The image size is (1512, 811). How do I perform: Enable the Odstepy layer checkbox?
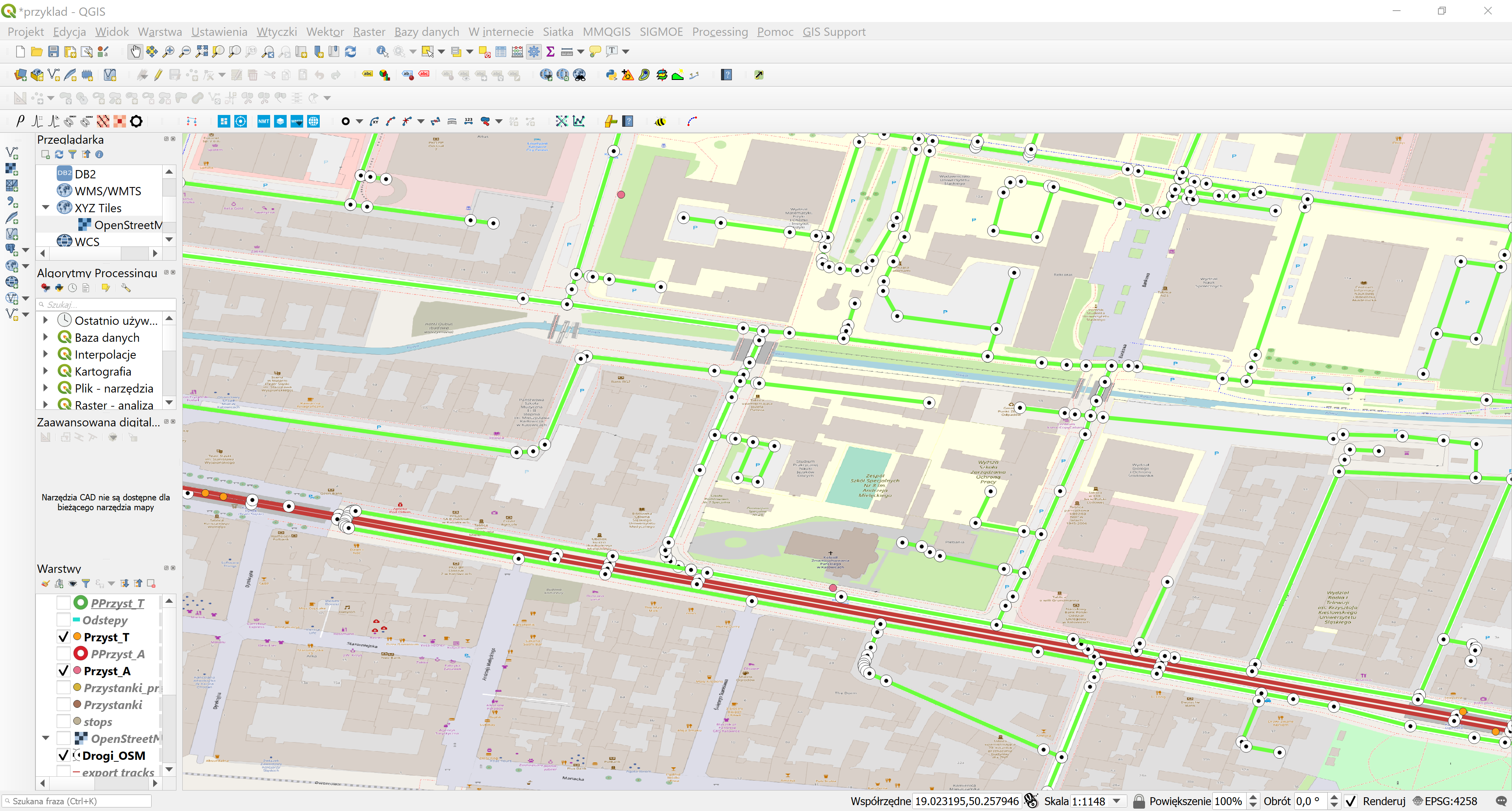pos(64,620)
